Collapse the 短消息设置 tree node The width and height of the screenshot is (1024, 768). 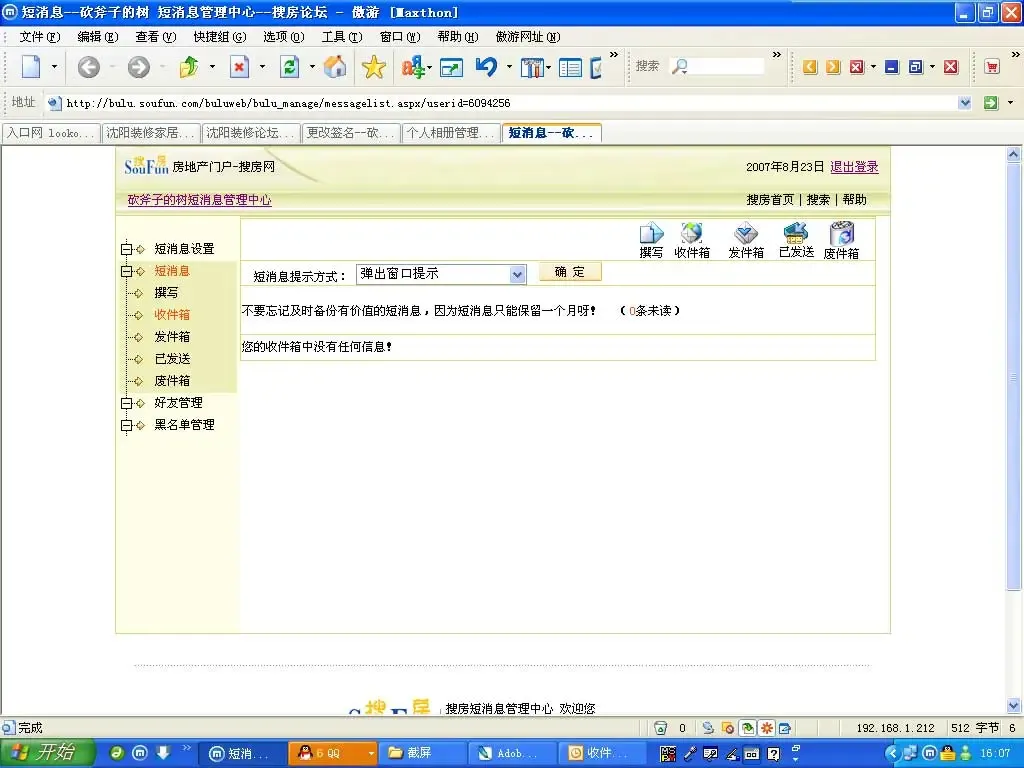click(x=127, y=249)
